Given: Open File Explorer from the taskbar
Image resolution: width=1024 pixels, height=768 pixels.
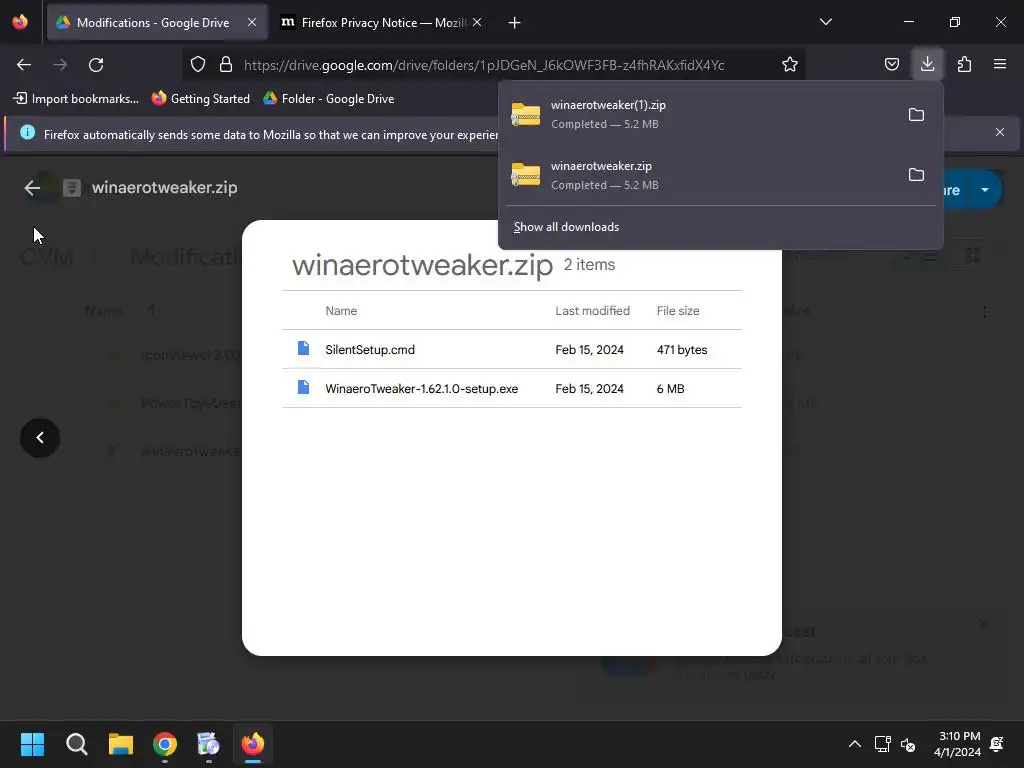Looking at the screenshot, I should (121, 744).
